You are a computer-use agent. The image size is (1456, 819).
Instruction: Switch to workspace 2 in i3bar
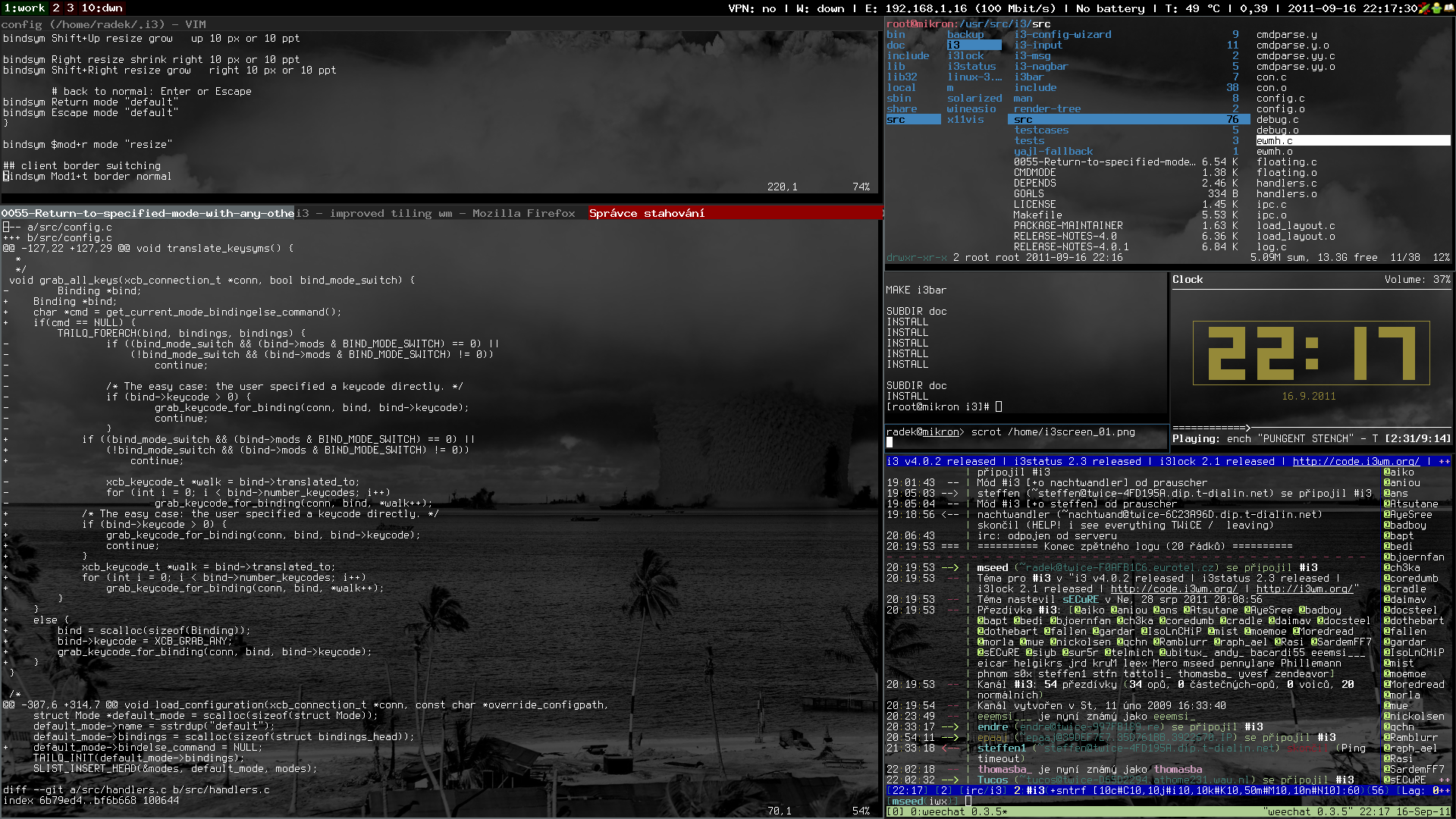tap(56, 8)
